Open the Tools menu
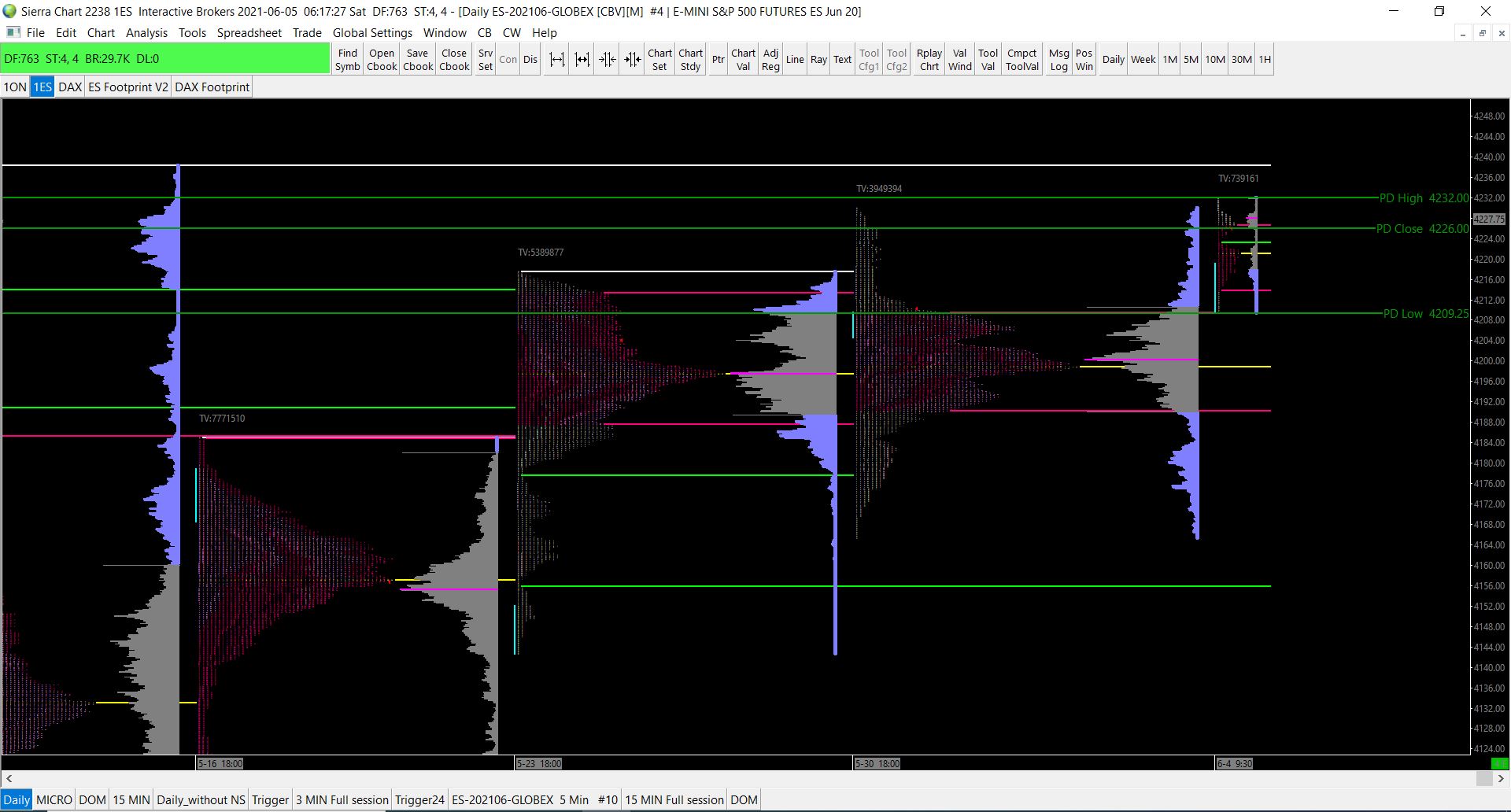Screen dimensions: 1511x812 [x=192, y=33]
